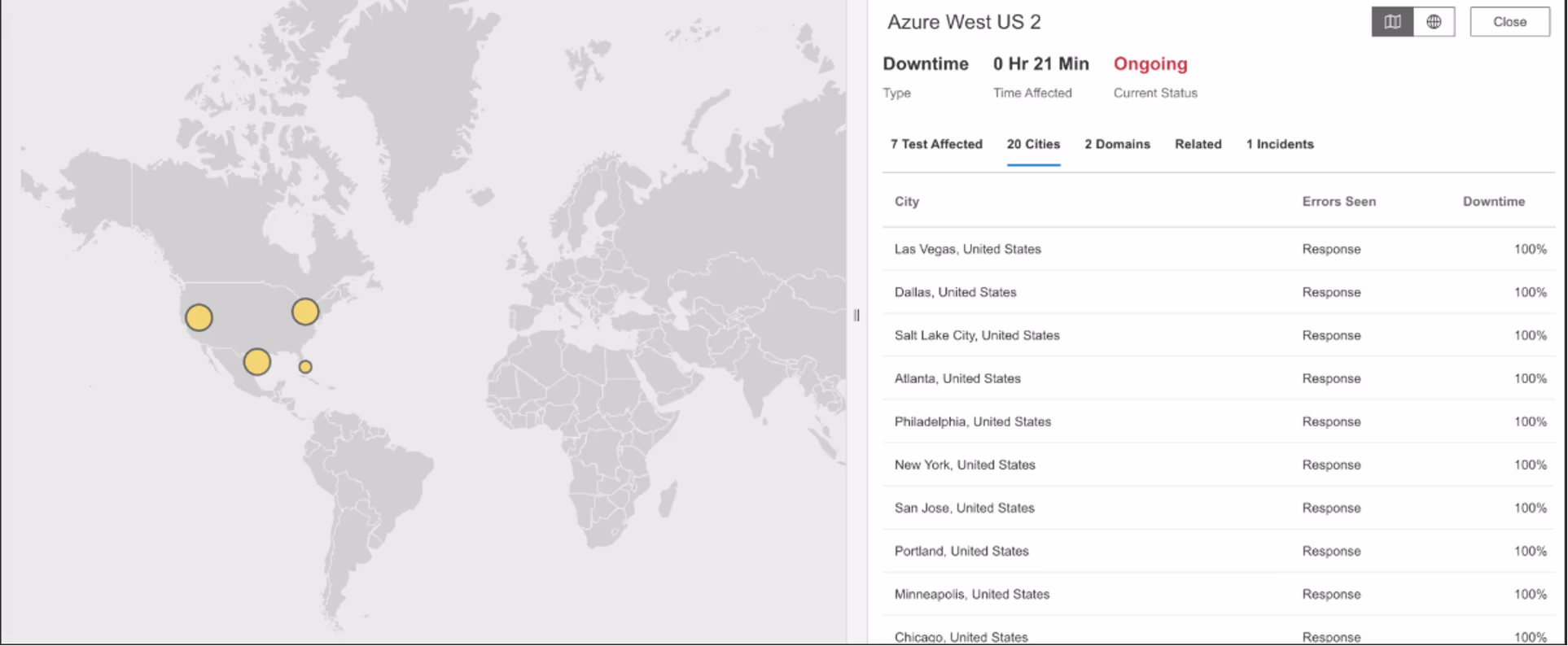
Task: Select Salt Lake City, United States row
Action: click(1219, 335)
